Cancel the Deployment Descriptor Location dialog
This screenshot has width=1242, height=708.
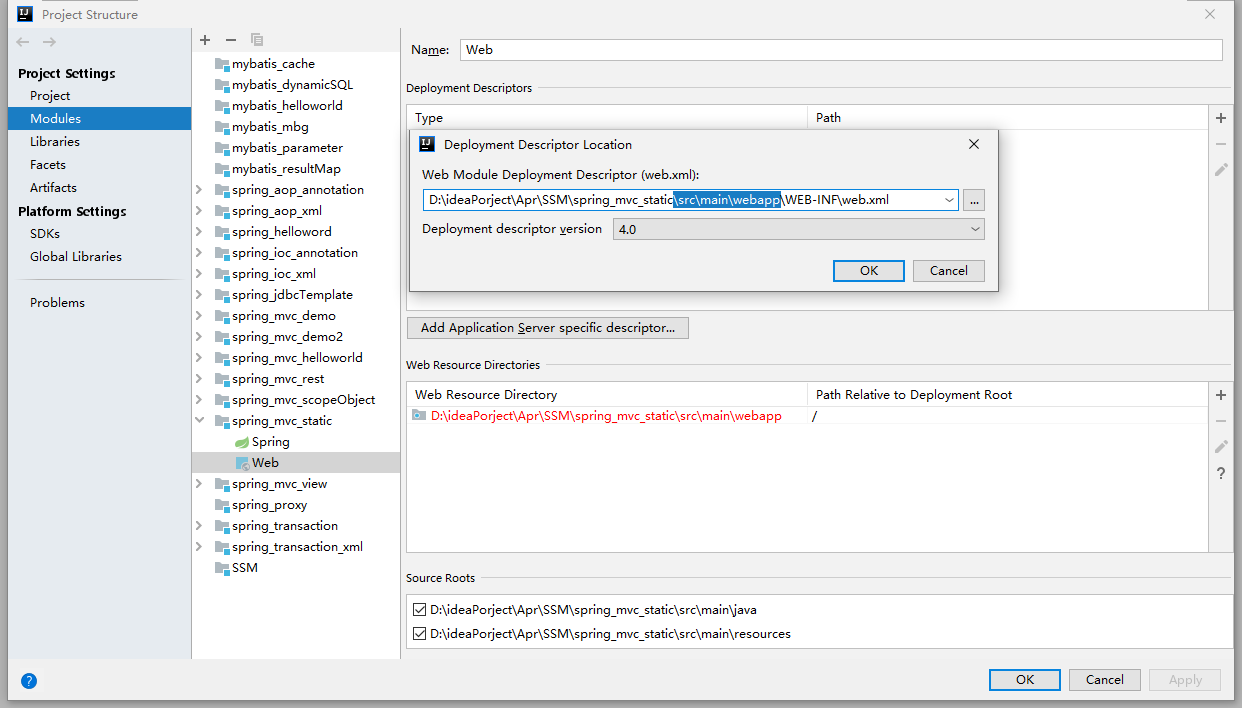949,271
